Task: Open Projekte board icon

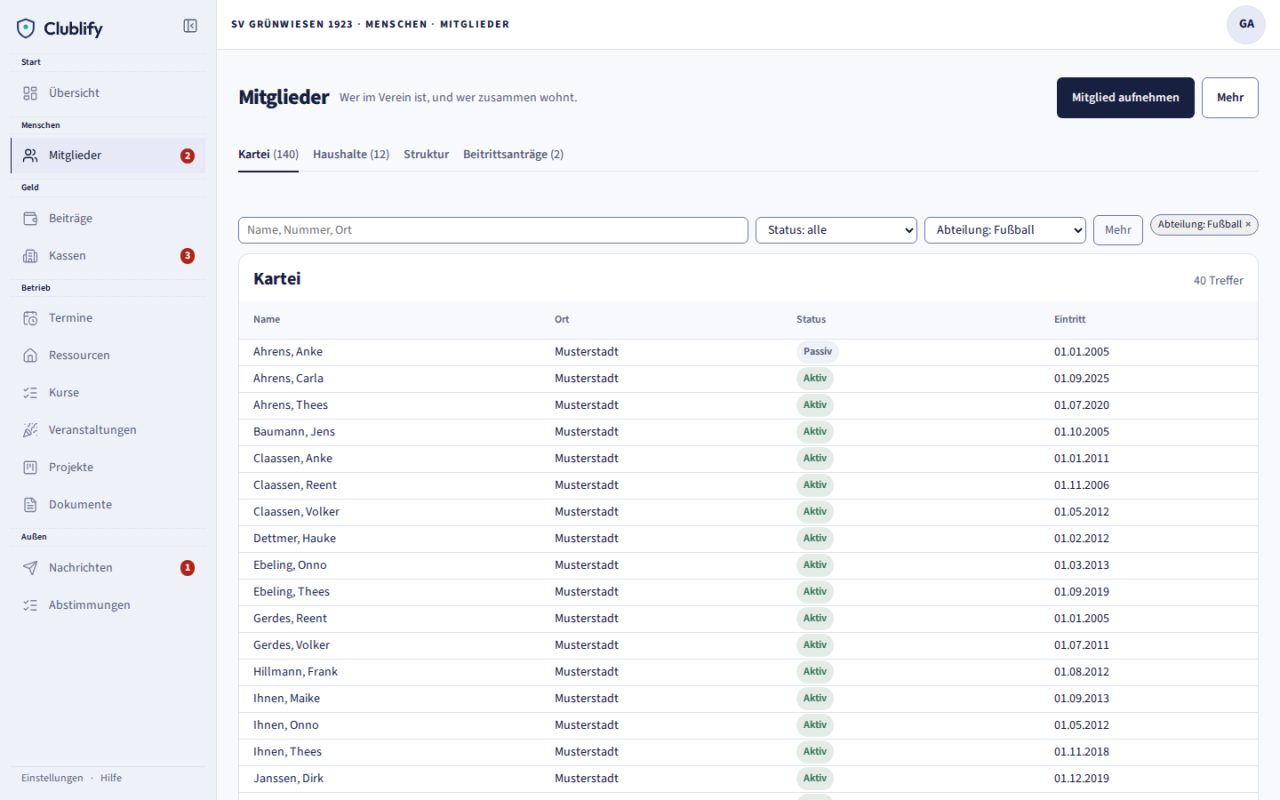Action: [30, 467]
